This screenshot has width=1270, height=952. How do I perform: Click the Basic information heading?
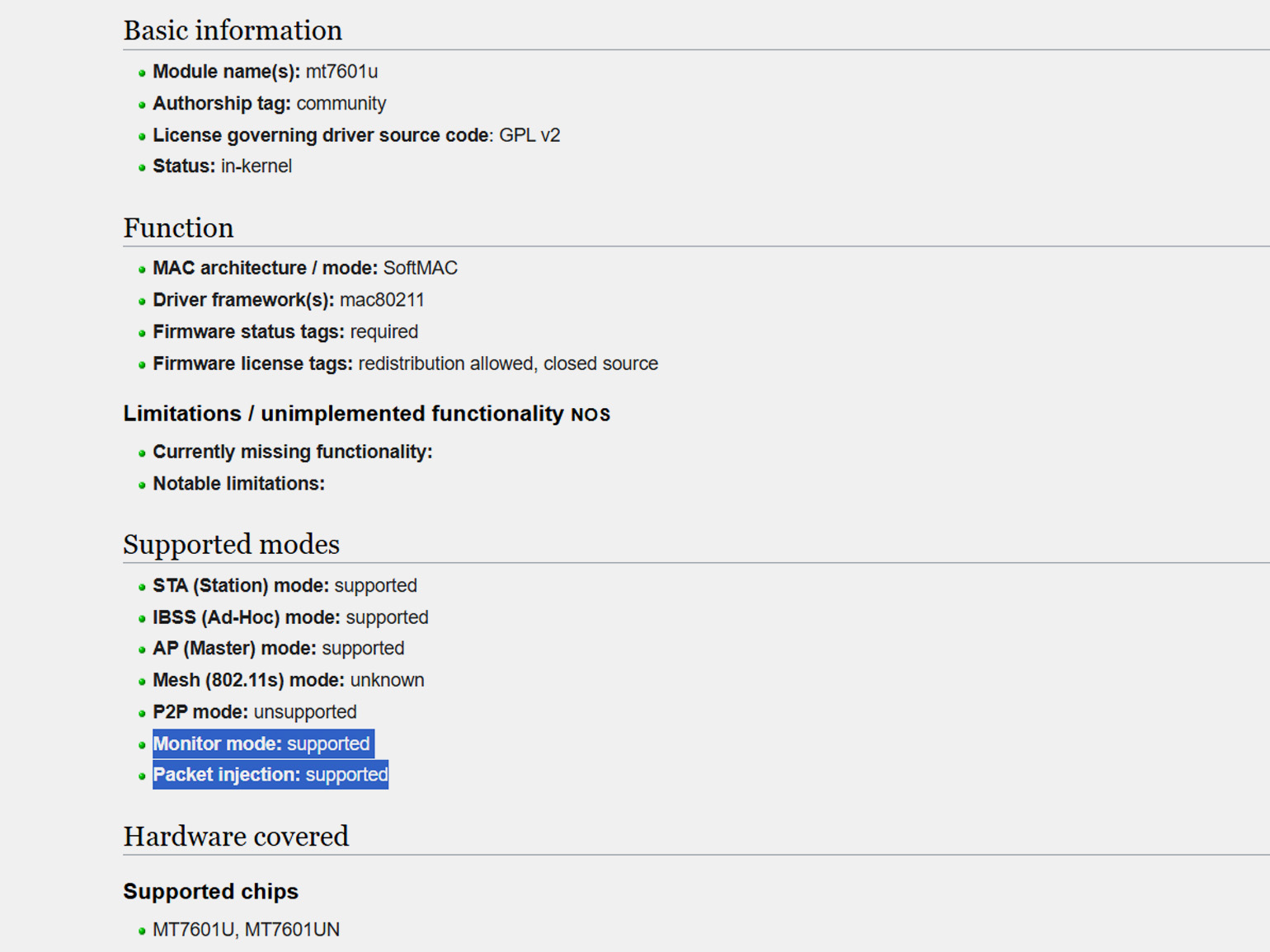click(x=233, y=30)
